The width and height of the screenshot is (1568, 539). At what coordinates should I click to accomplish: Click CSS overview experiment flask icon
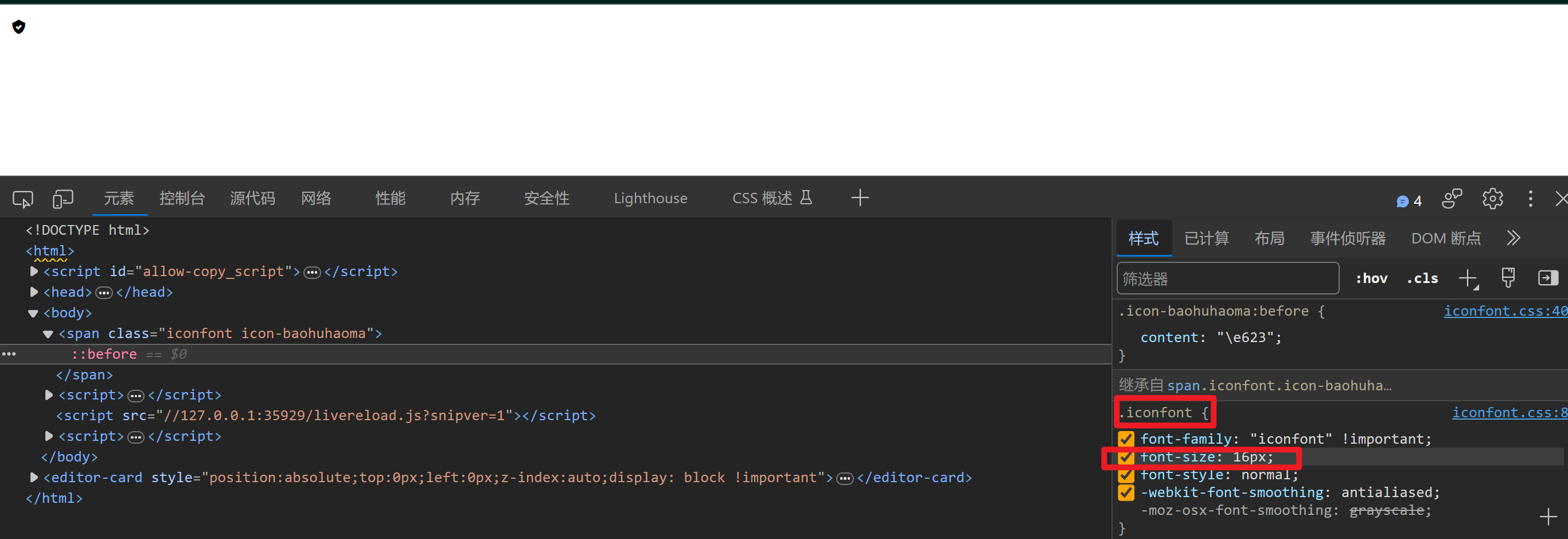click(x=806, y=197)
